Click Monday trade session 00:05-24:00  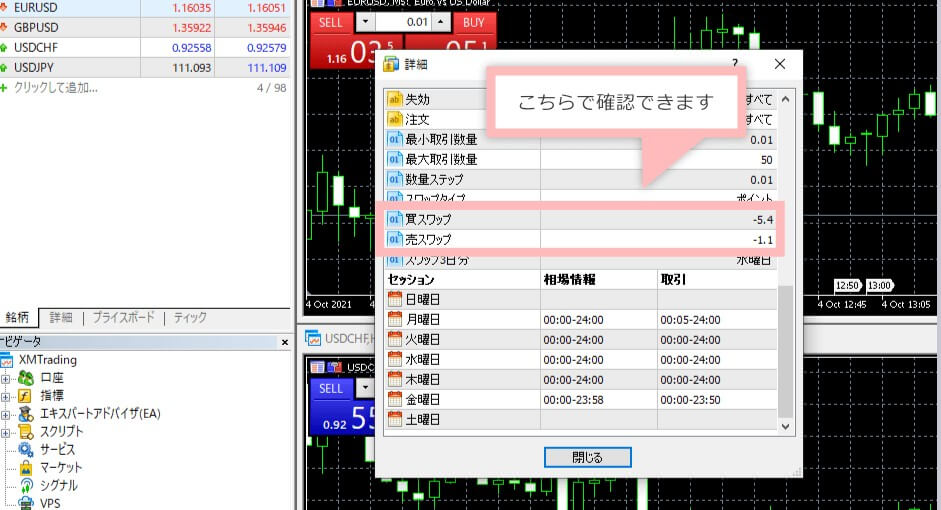pyautogui.click(x=690, y=320)
